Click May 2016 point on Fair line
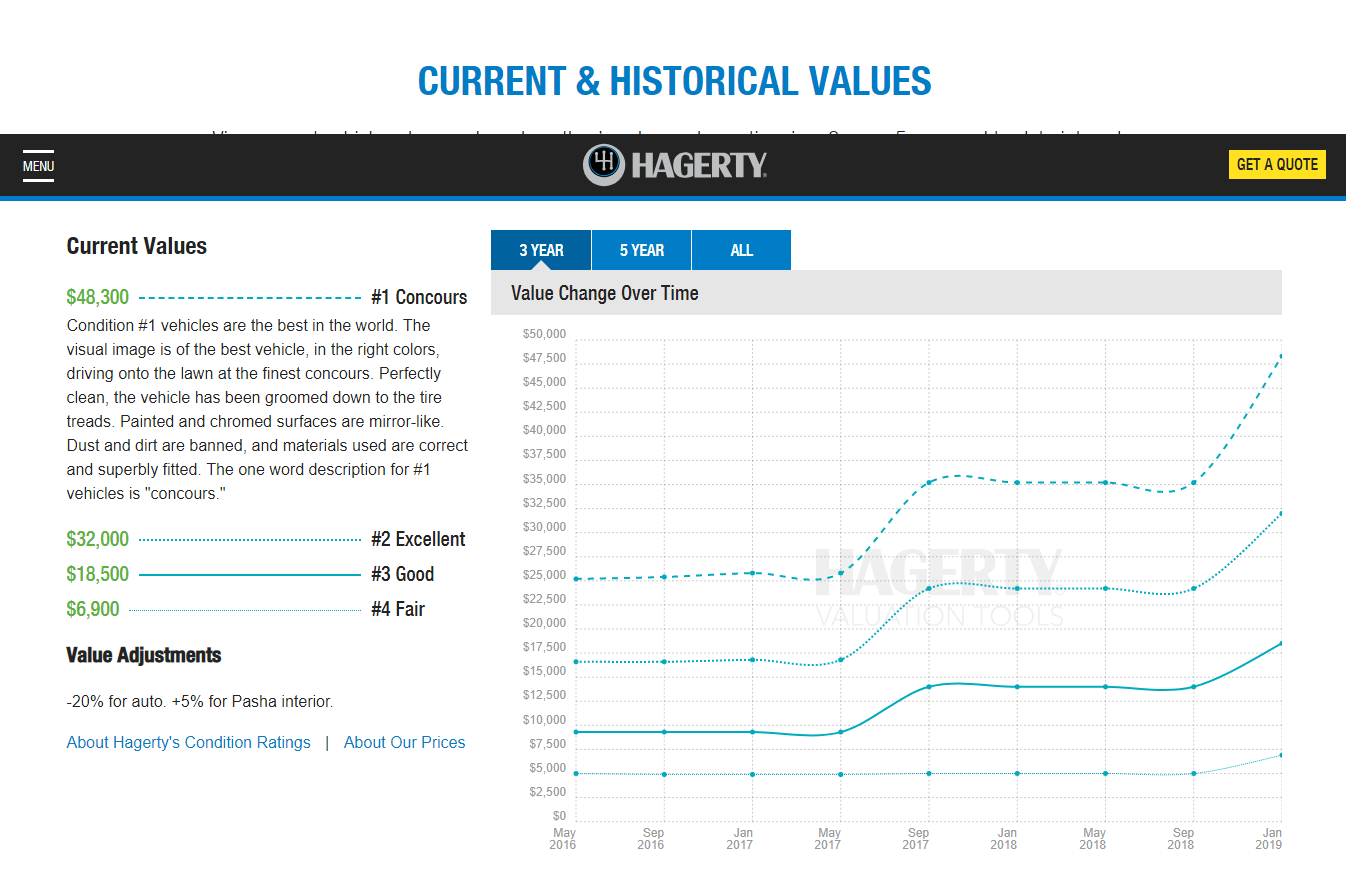 coord(576,773)
